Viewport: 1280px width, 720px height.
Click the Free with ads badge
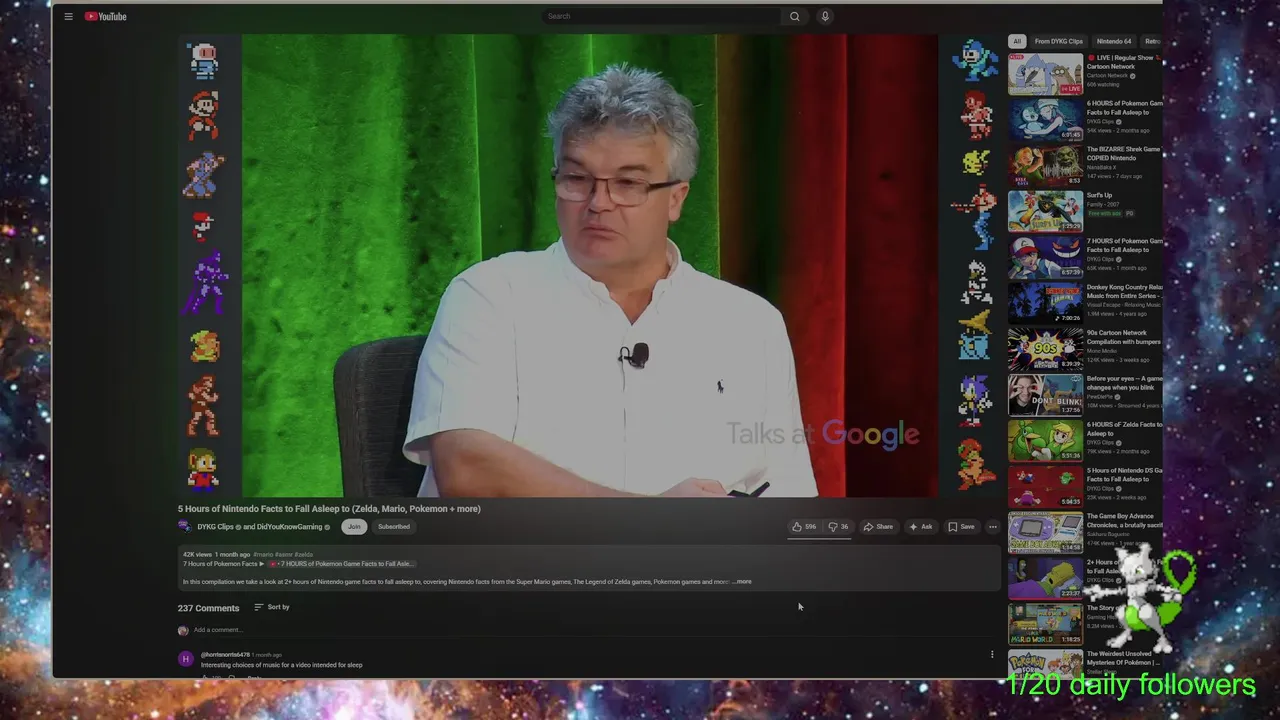point(1104,213)
